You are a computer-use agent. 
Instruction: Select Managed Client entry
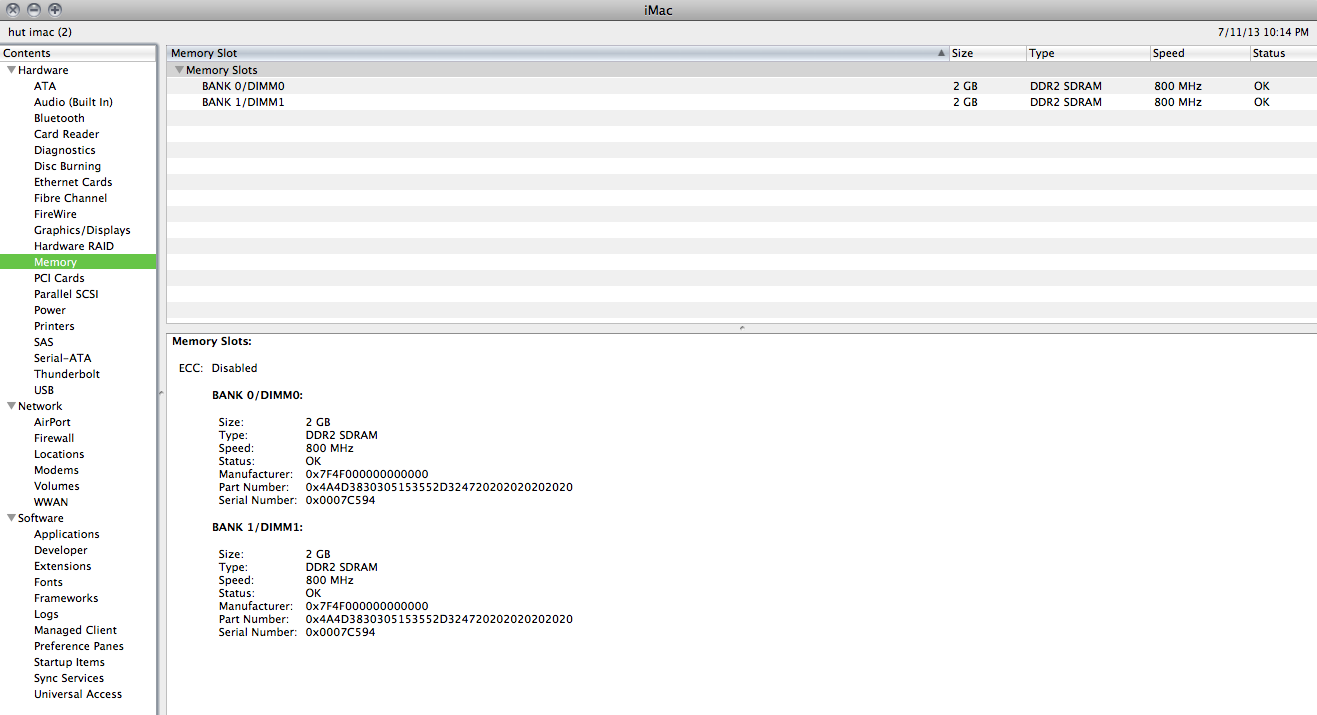(75, 630)
